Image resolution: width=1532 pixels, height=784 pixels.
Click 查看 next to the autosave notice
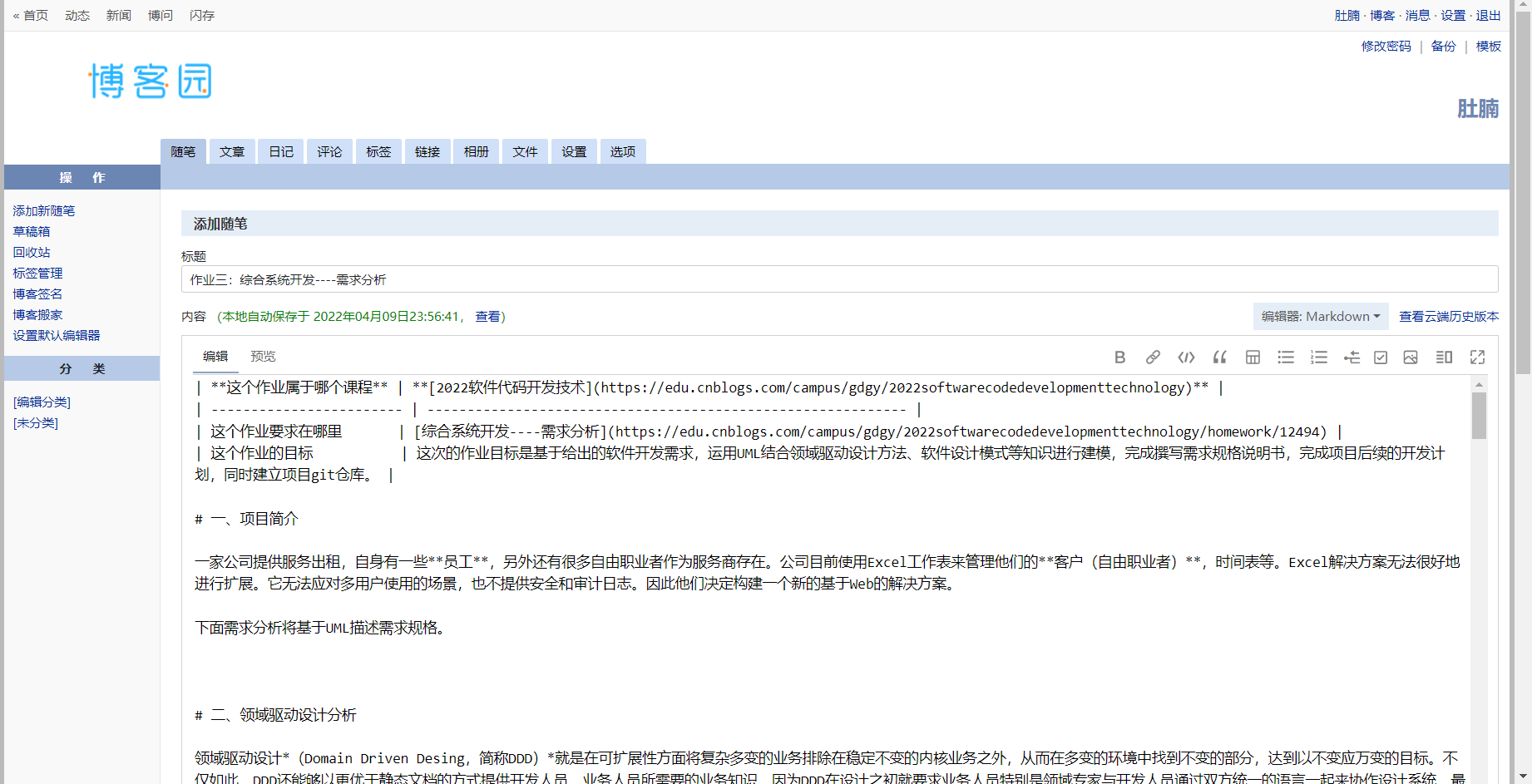[487, 317]
